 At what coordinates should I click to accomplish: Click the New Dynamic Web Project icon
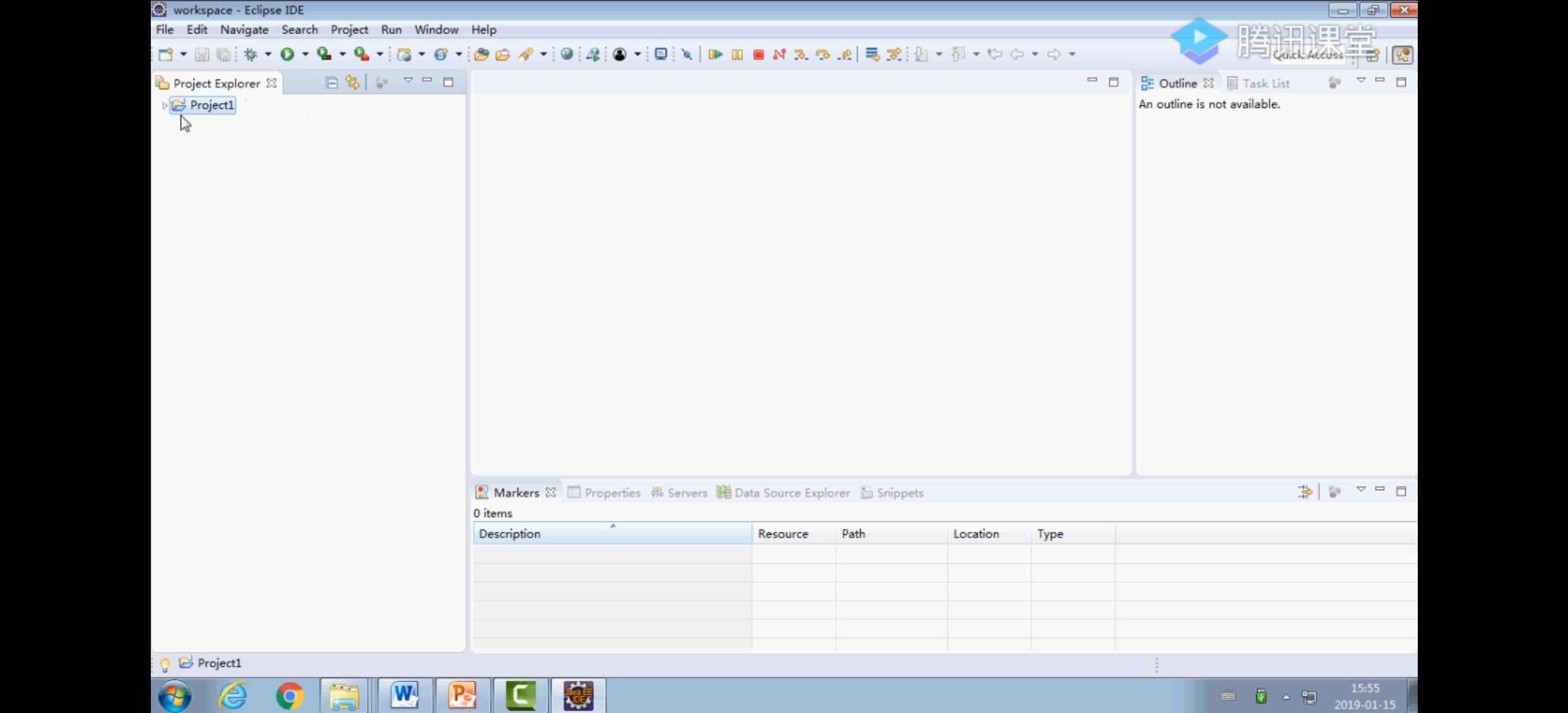coord(403,54)
